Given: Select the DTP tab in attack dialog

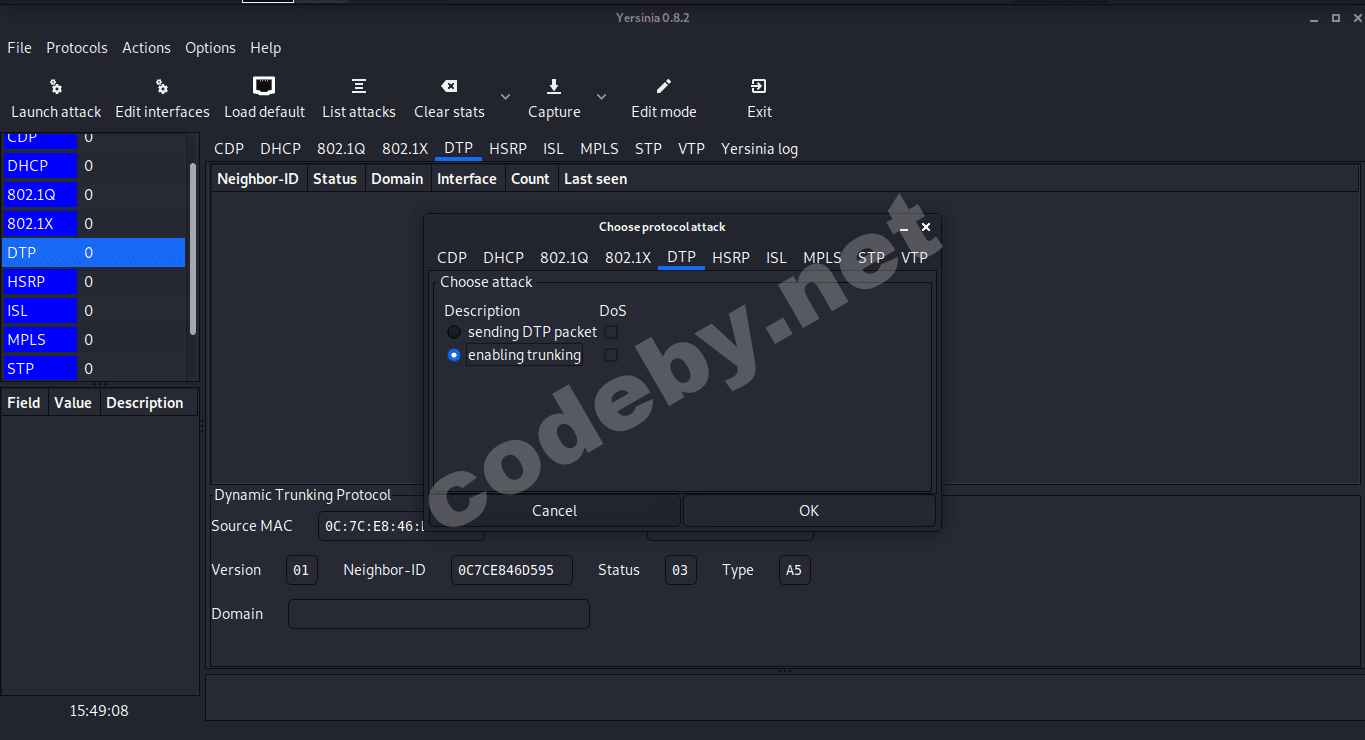Looking at the screenshot, I should click(681, 257).
